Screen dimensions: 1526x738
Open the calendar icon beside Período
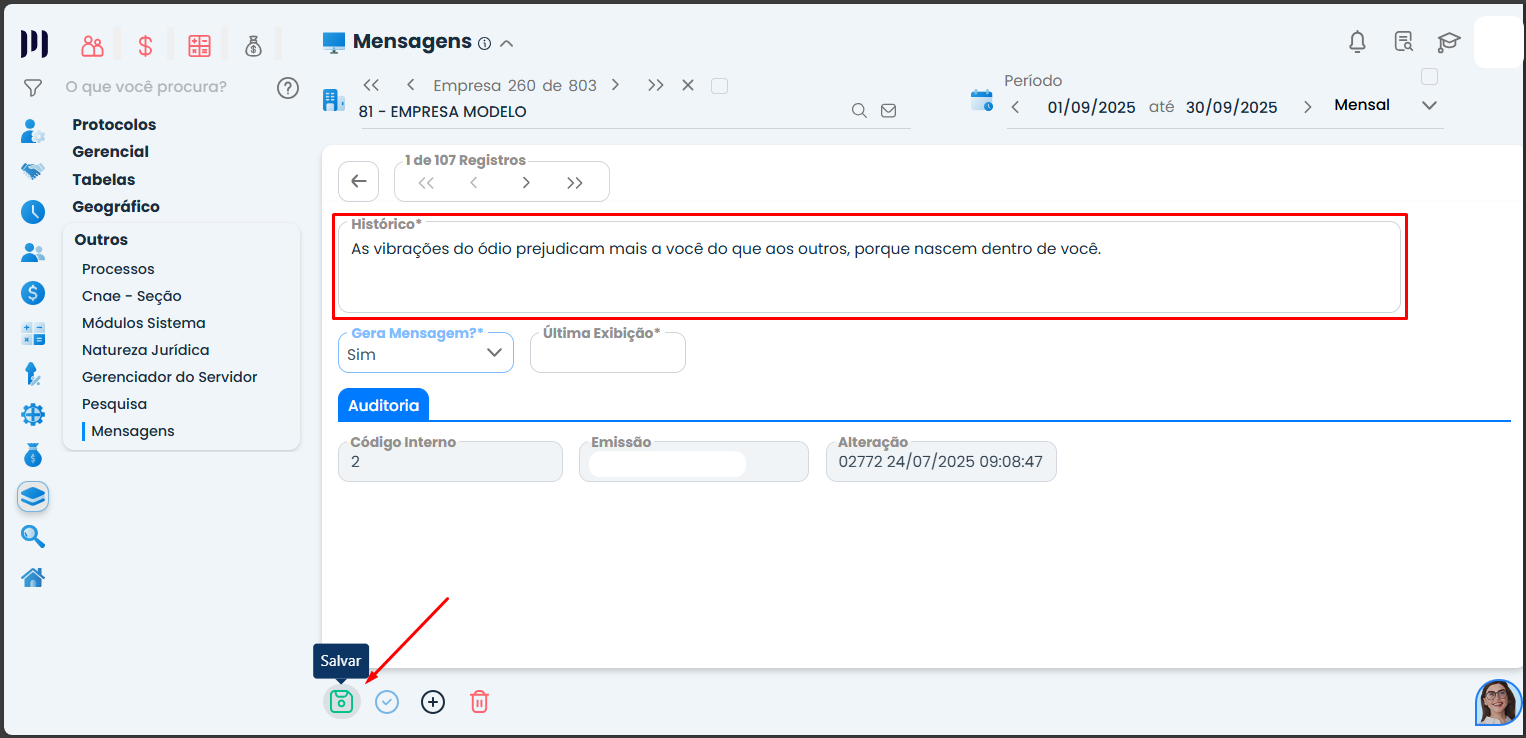(982, 100)
